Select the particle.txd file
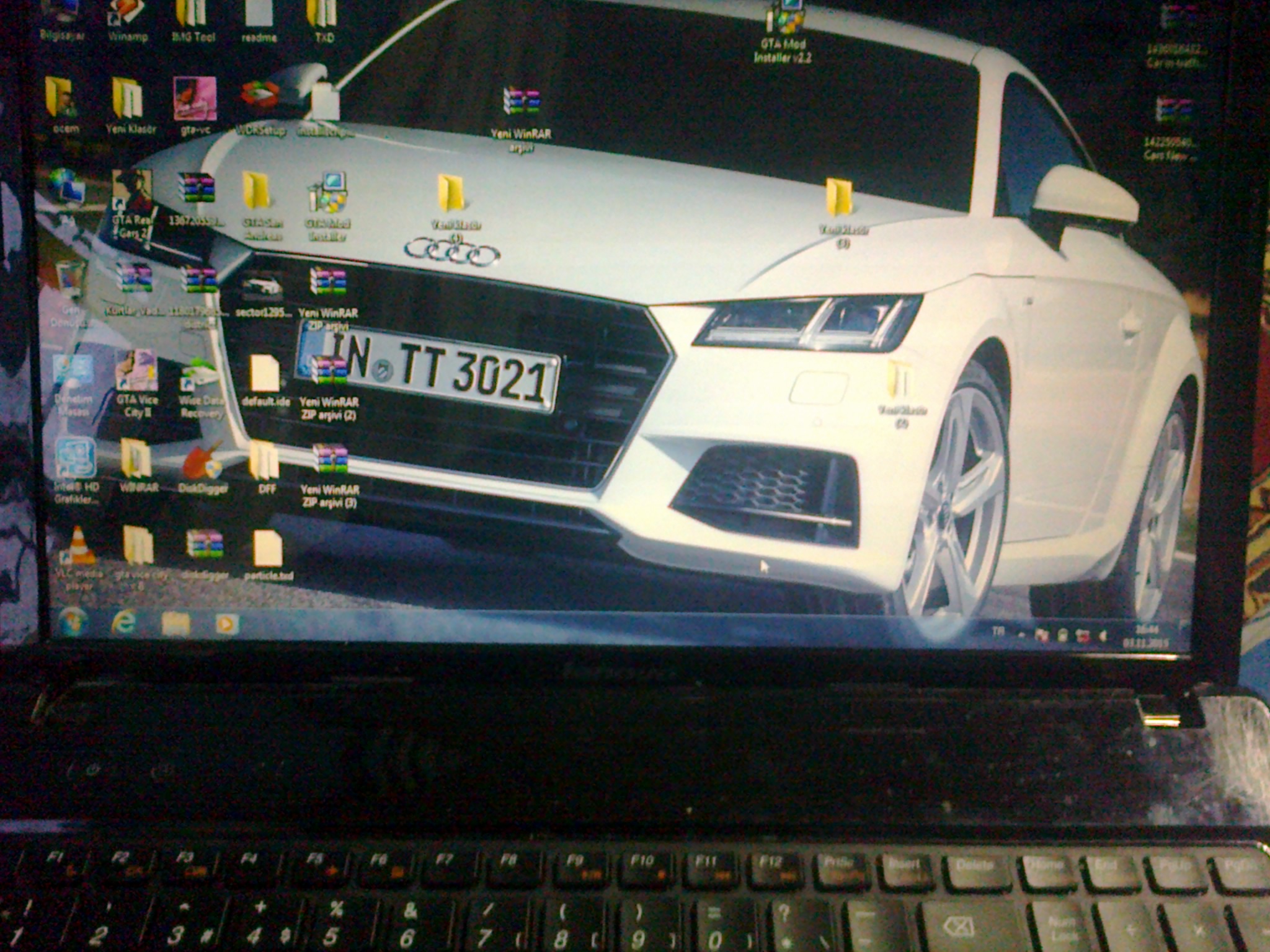This screenshot has height=952, width=1270. tap(269, 555)
